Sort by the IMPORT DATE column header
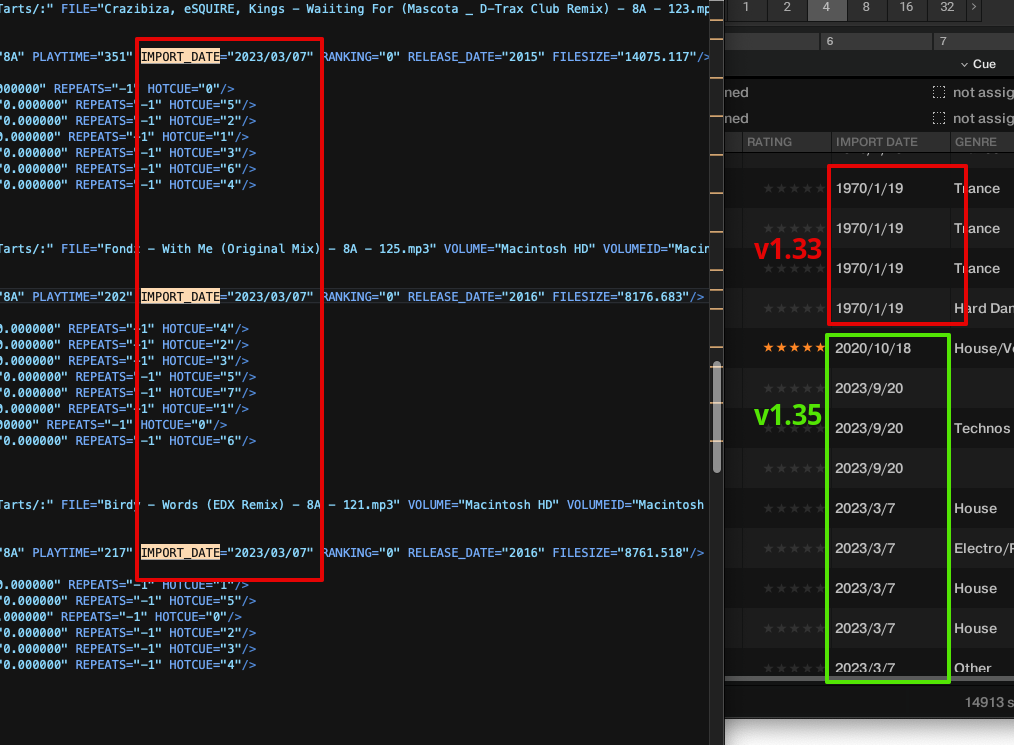This screenshot has width=1014, height=745. [x=876, y=142]
